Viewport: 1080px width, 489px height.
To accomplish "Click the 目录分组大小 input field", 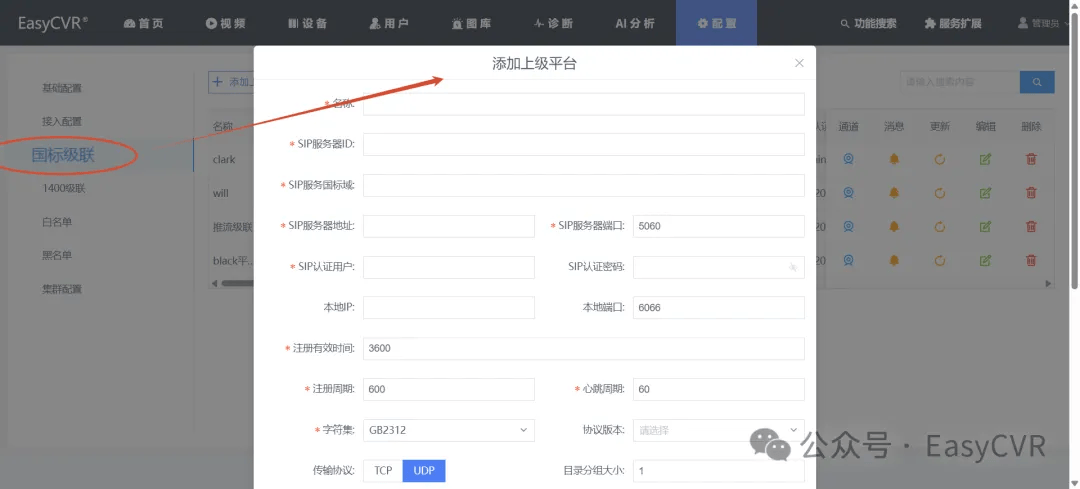I will click(718, 471).
